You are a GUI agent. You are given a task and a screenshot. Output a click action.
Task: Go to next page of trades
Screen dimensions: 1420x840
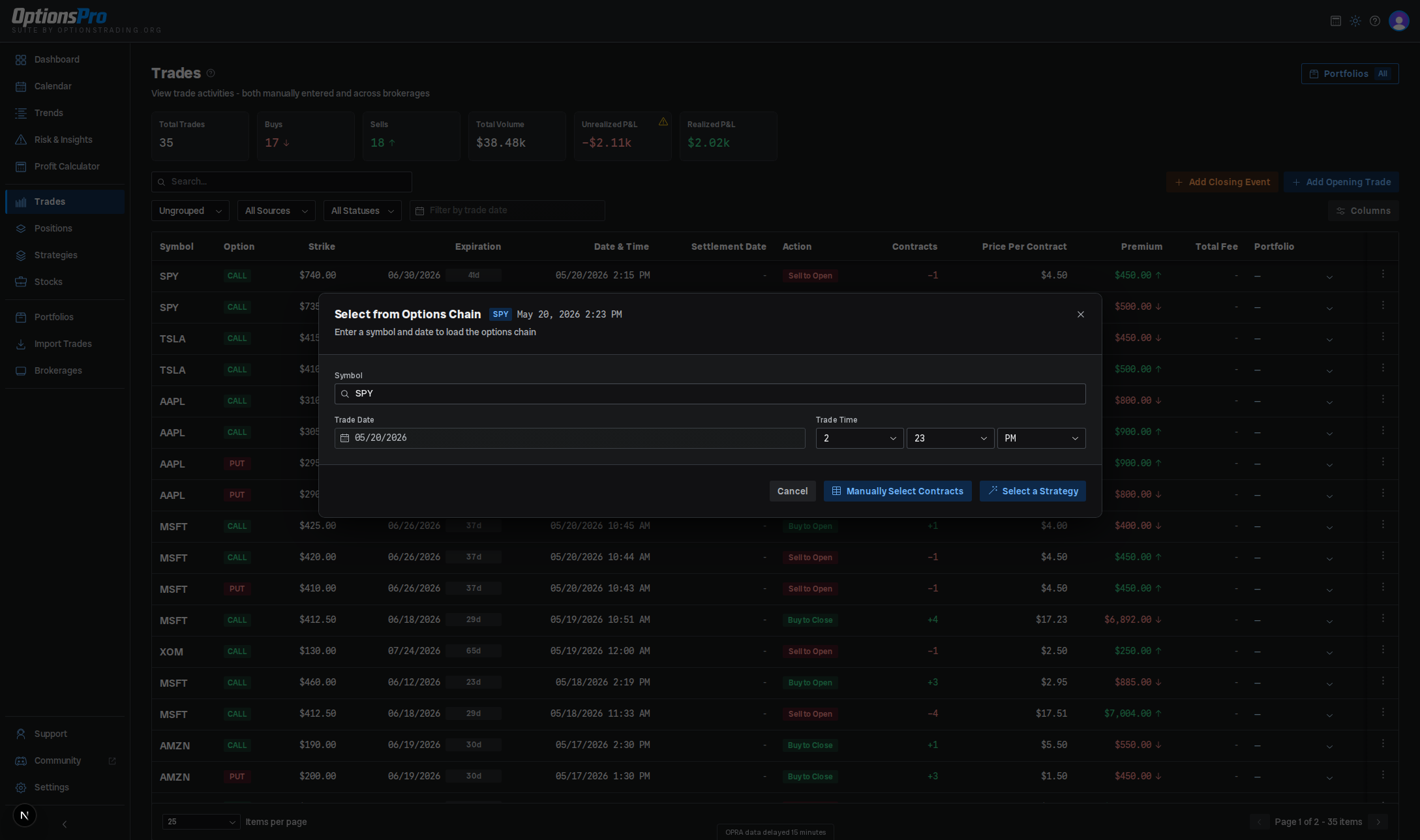tap(1378, 822)
